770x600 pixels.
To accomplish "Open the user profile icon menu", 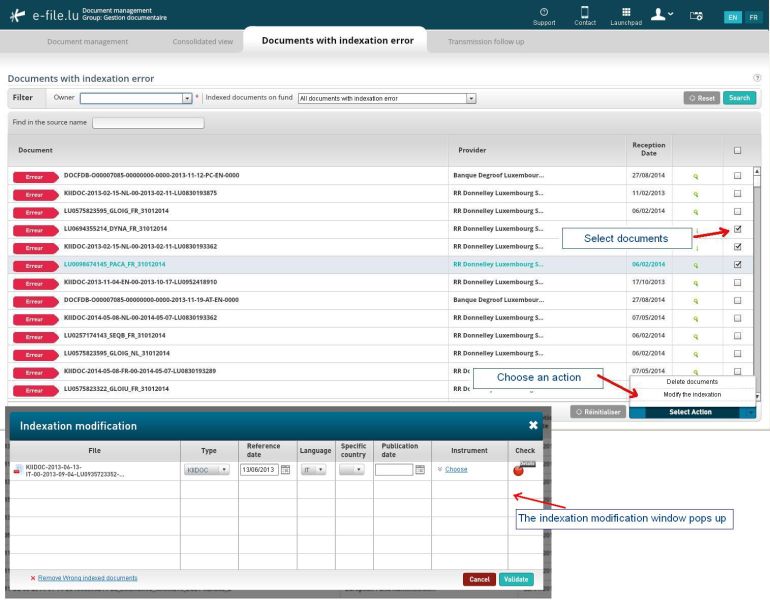I will [661, 15].
